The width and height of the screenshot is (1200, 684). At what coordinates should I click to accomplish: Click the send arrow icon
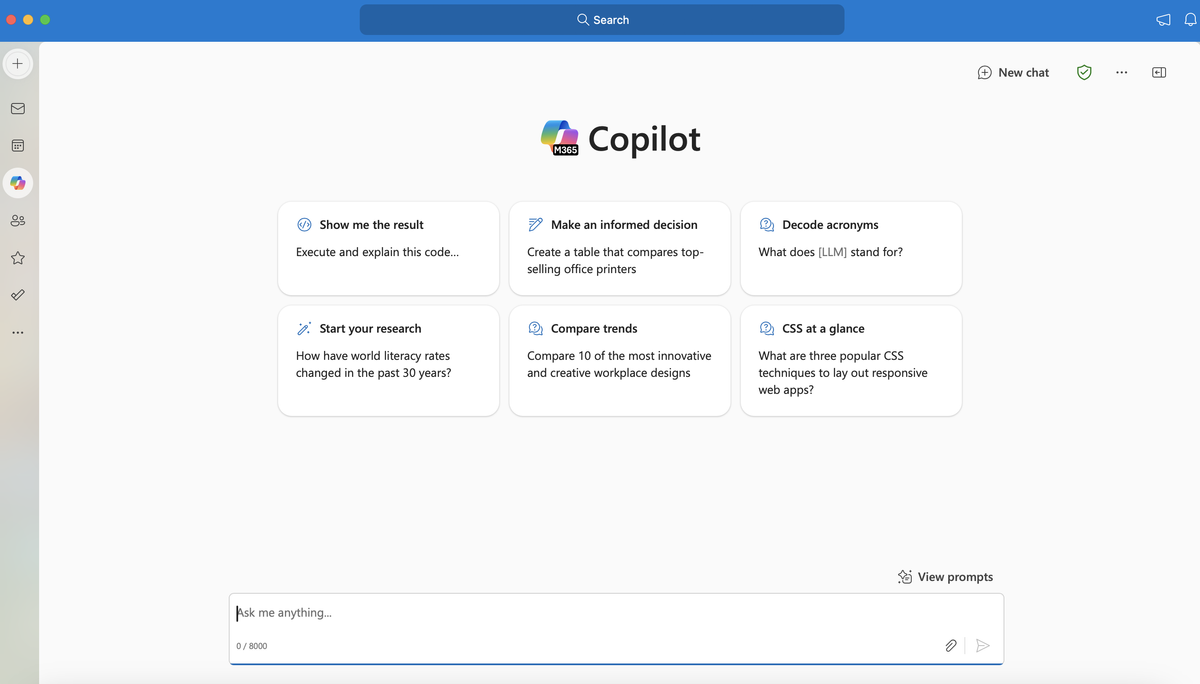tap(983, 646)
